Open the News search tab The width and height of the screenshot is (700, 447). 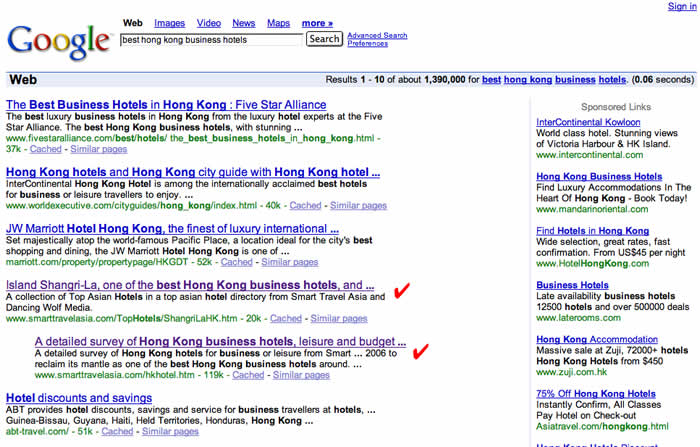tap(243, 23)
